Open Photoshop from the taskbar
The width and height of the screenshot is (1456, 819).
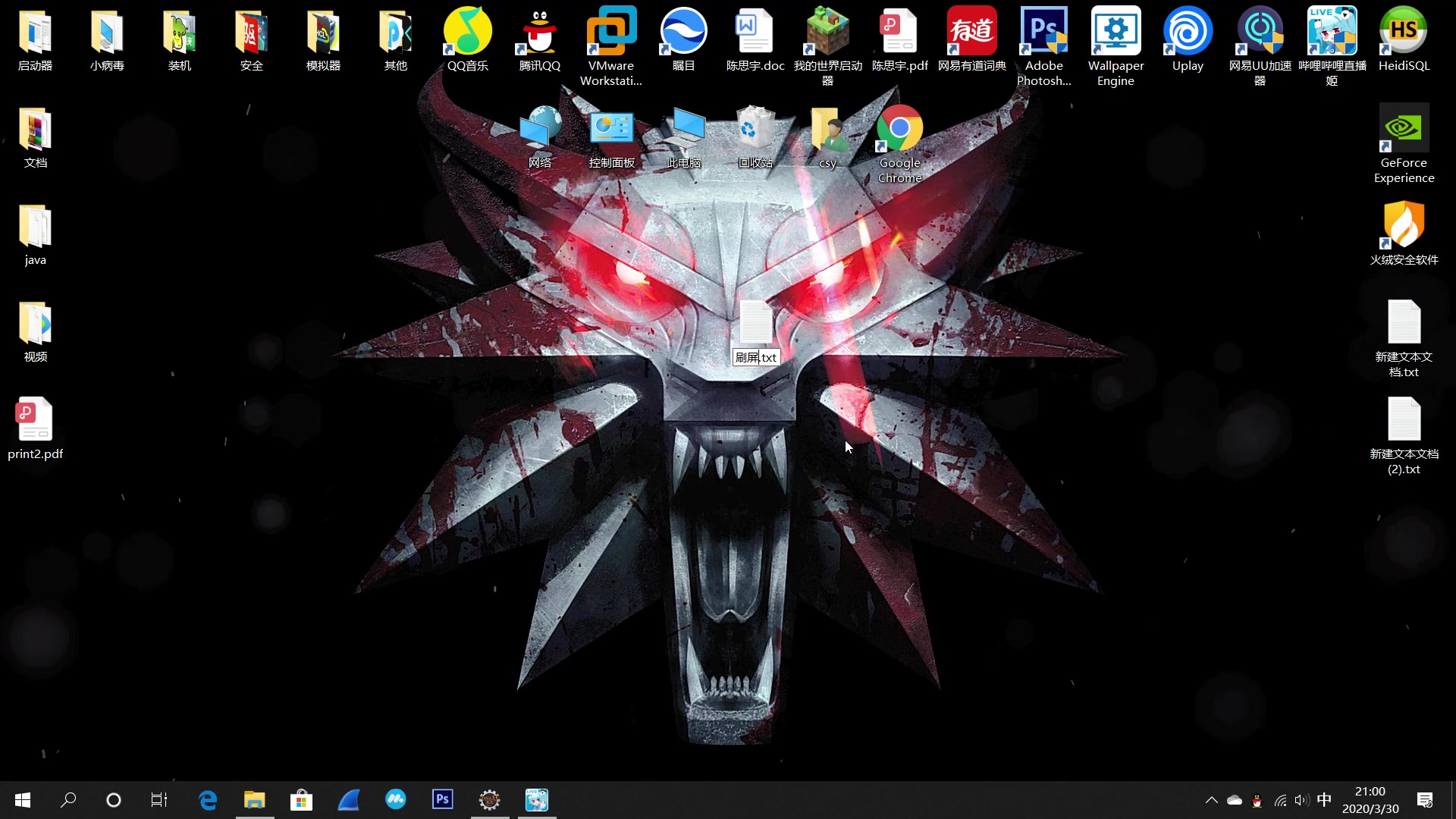coord(443,799)
